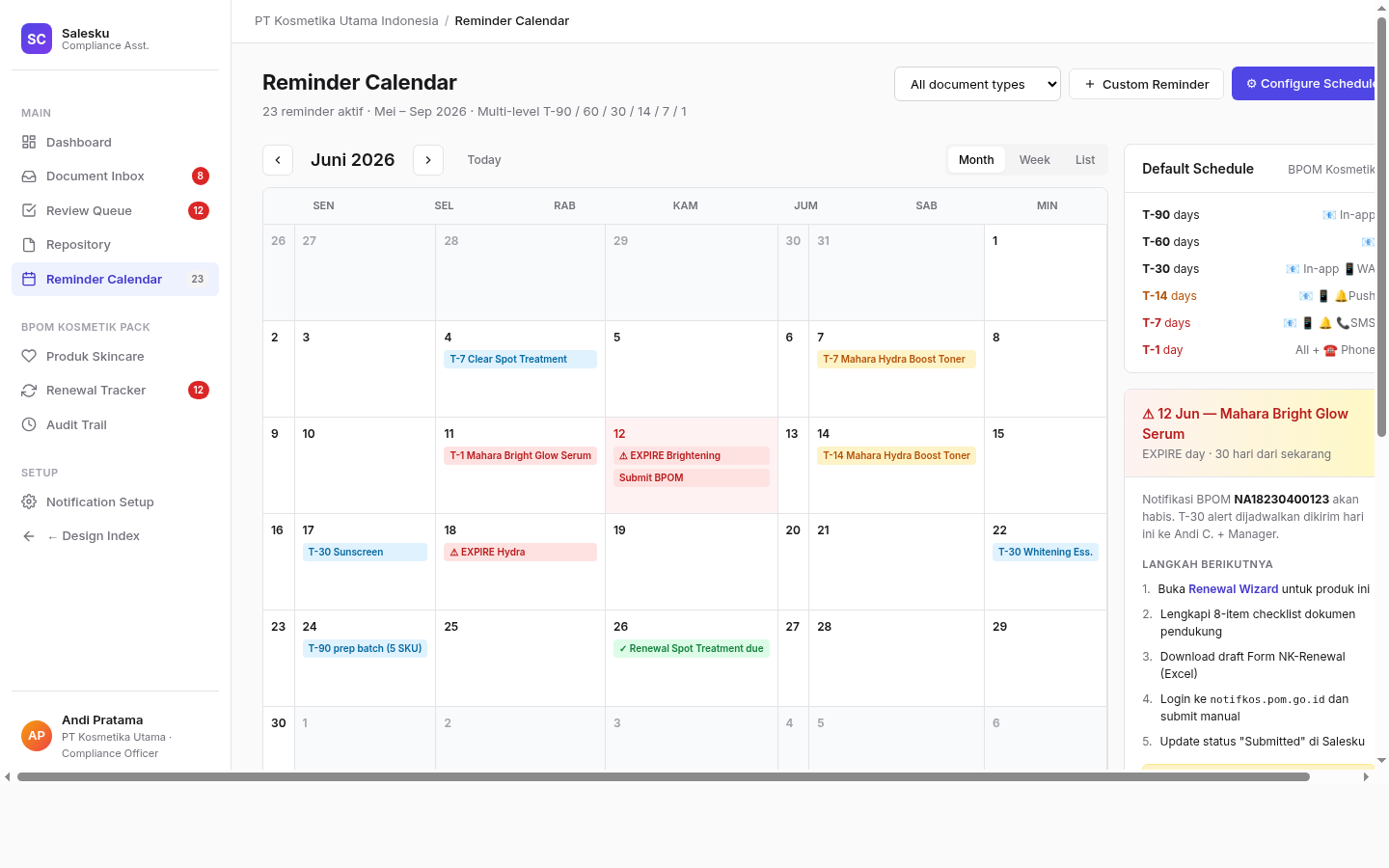
Task: Open T-30 Sunscreen event
Action: tap(365, 552)
